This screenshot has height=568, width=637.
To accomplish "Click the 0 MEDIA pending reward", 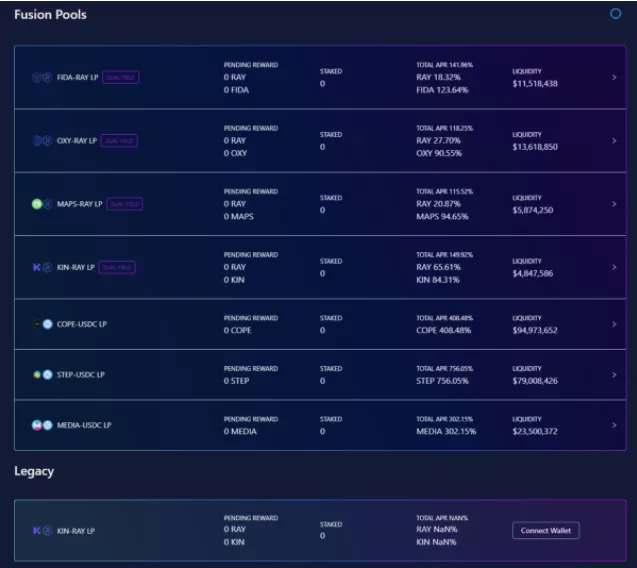I will coord(240,431).
